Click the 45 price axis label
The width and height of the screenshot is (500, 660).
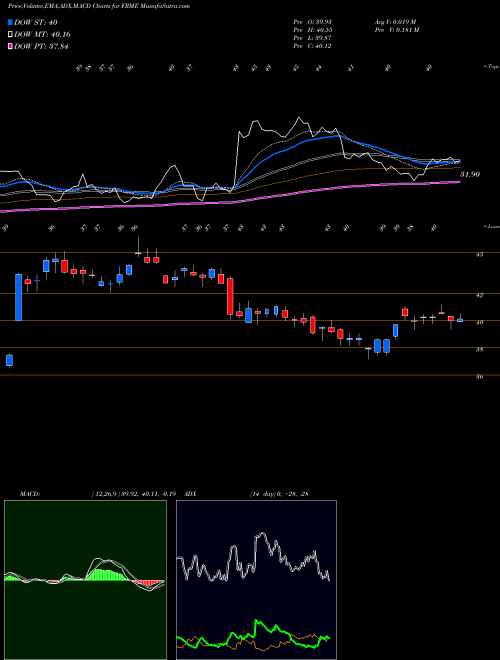click(478, 254)
